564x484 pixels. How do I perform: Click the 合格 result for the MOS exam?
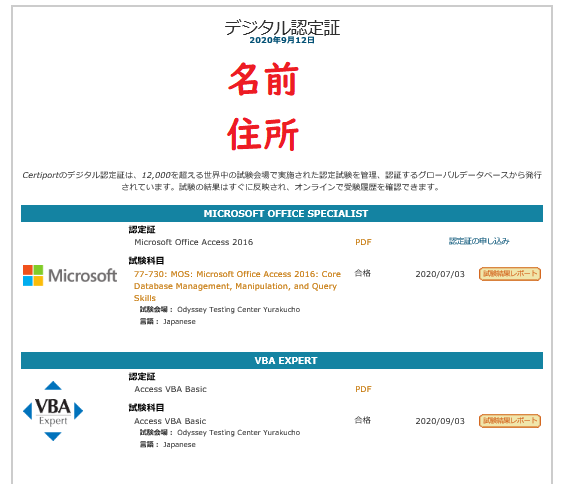(362, 273)
